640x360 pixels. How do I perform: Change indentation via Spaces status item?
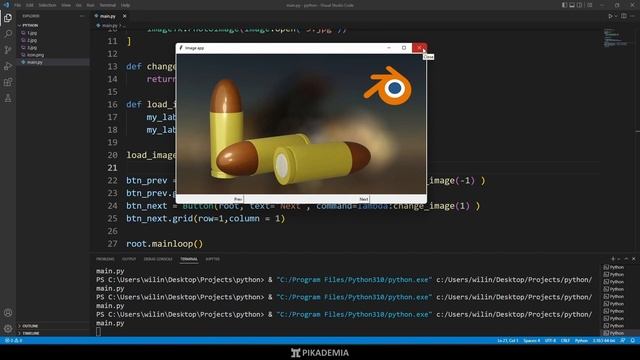point(531,340)
